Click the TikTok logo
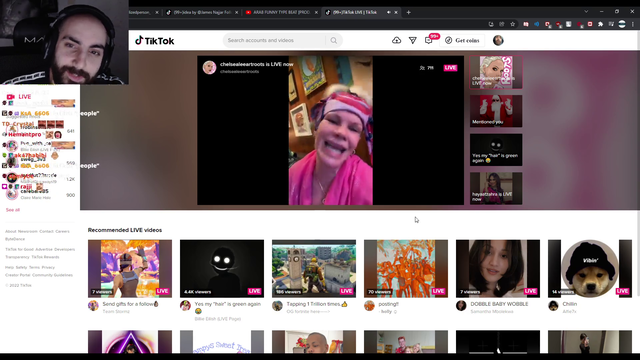The height and width of the screenshot is (360, 640). coord(155,40)
